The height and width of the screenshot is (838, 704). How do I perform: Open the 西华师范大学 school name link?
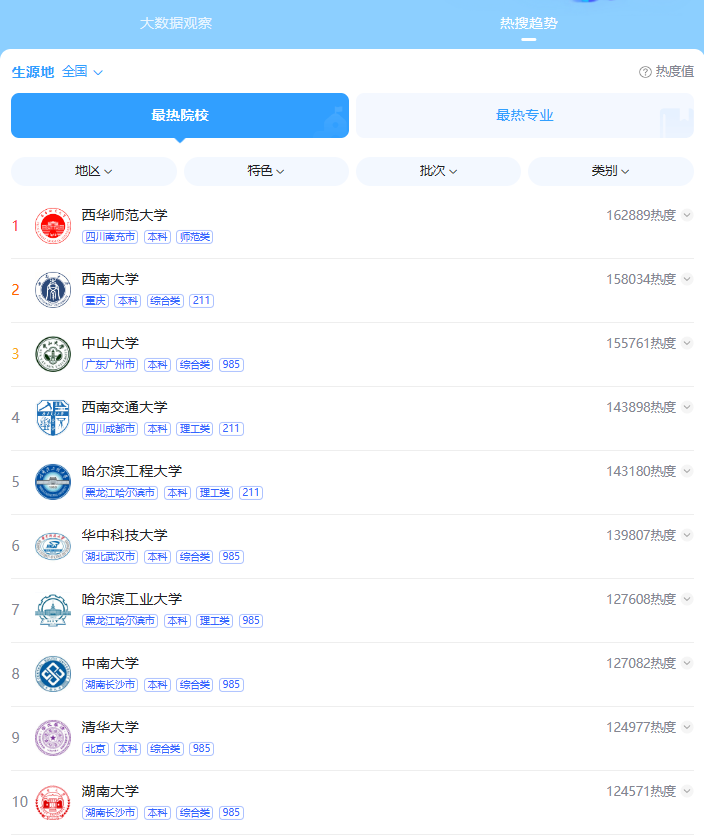click(x=125, y=215)
